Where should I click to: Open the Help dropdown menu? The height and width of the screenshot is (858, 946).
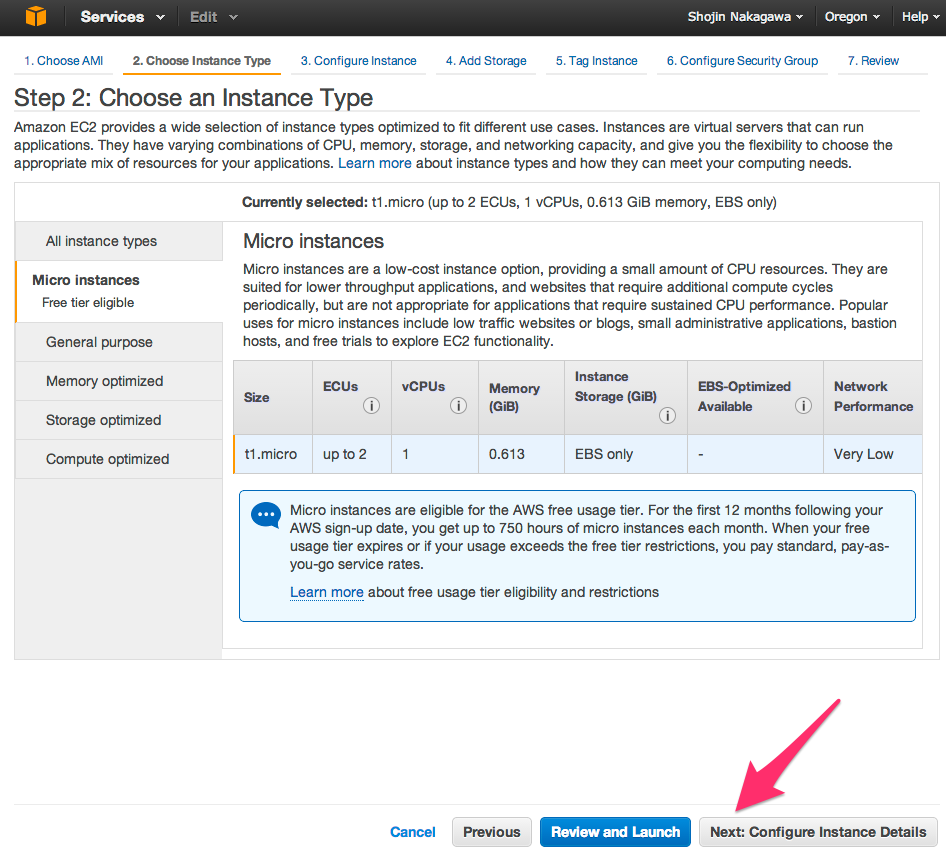click(921, 17)
